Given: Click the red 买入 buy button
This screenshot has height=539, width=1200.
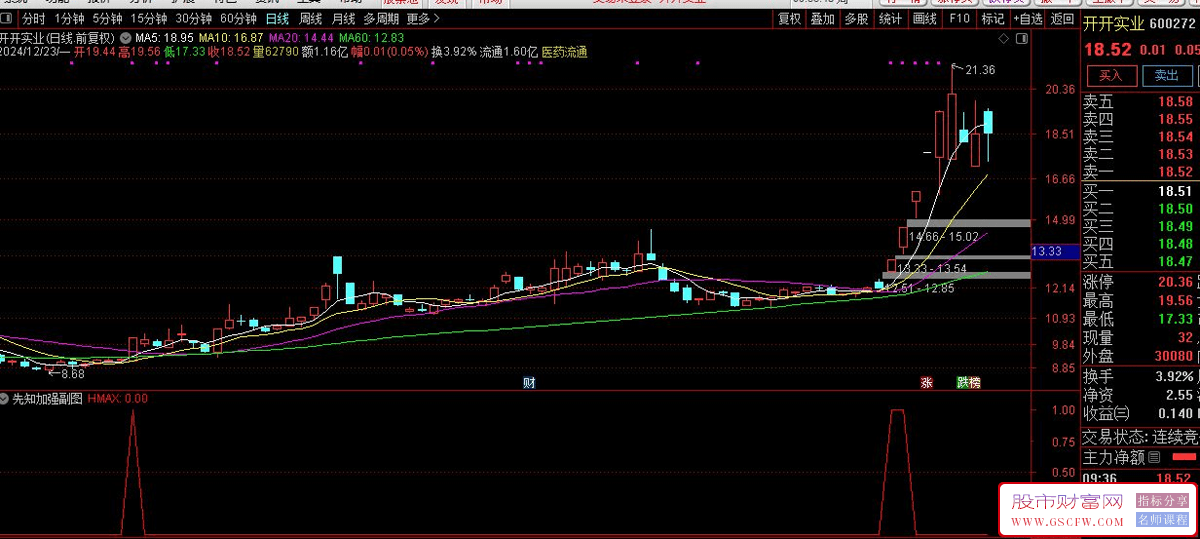Looking at the screenshot, I should pos(1111,75).
